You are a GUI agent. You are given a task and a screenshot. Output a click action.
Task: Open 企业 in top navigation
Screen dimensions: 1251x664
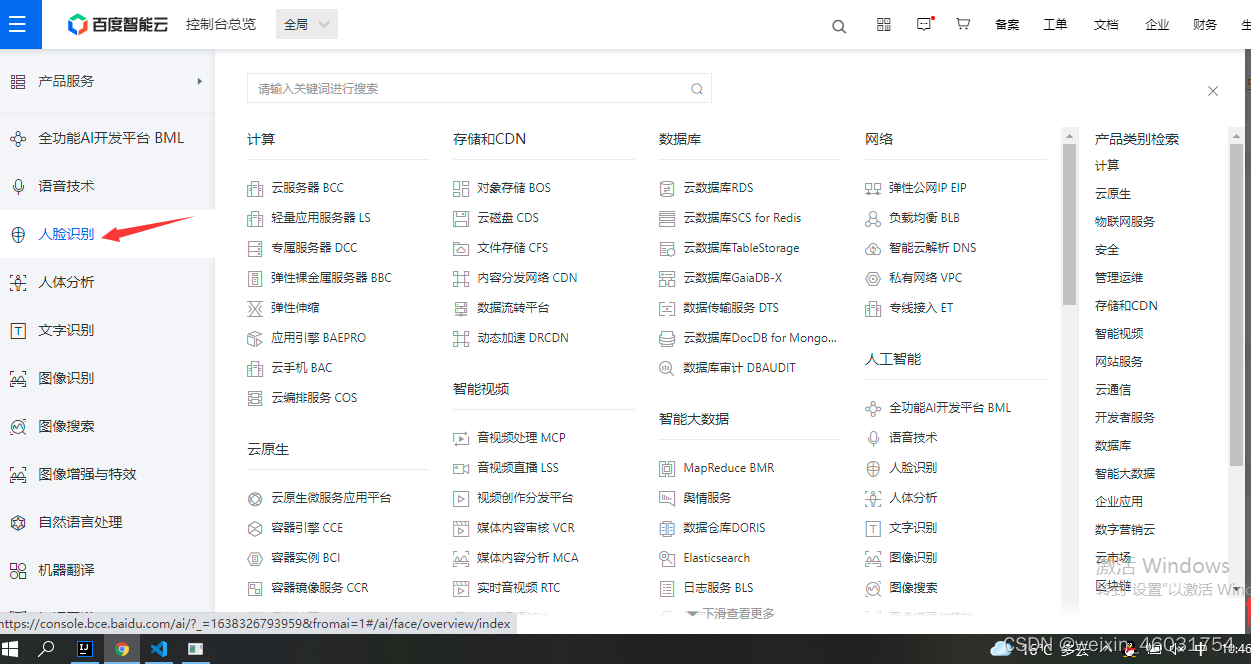1157,25
